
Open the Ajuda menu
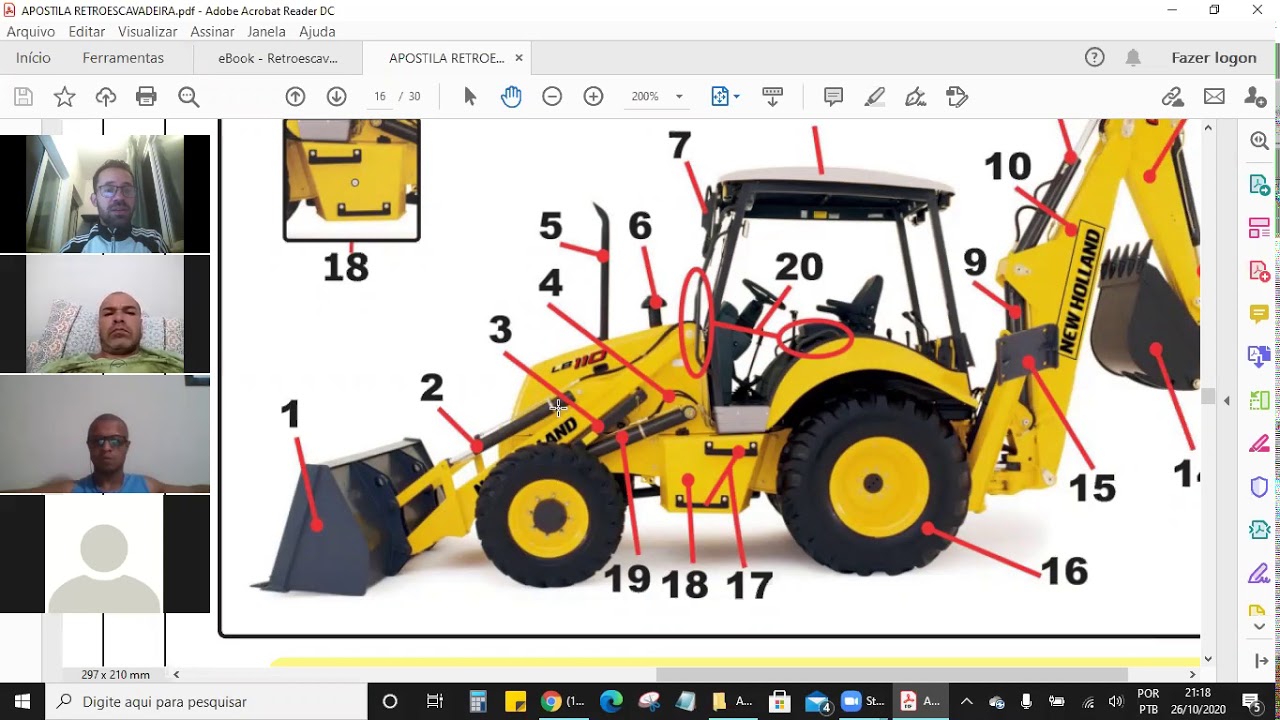coord(317,32)
